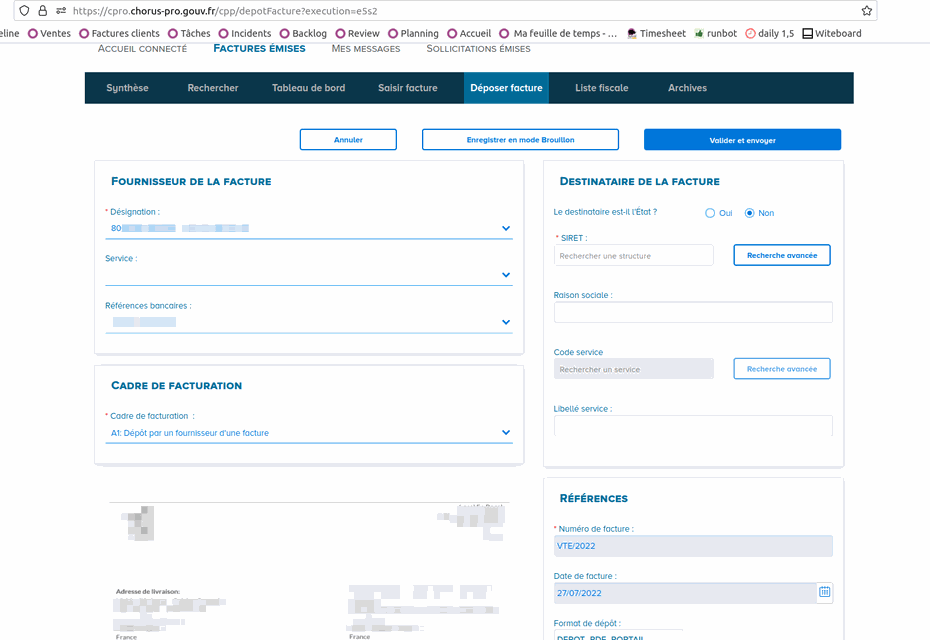
Task: Open the runbot bookmark
Action: click(x=714, y=33)
